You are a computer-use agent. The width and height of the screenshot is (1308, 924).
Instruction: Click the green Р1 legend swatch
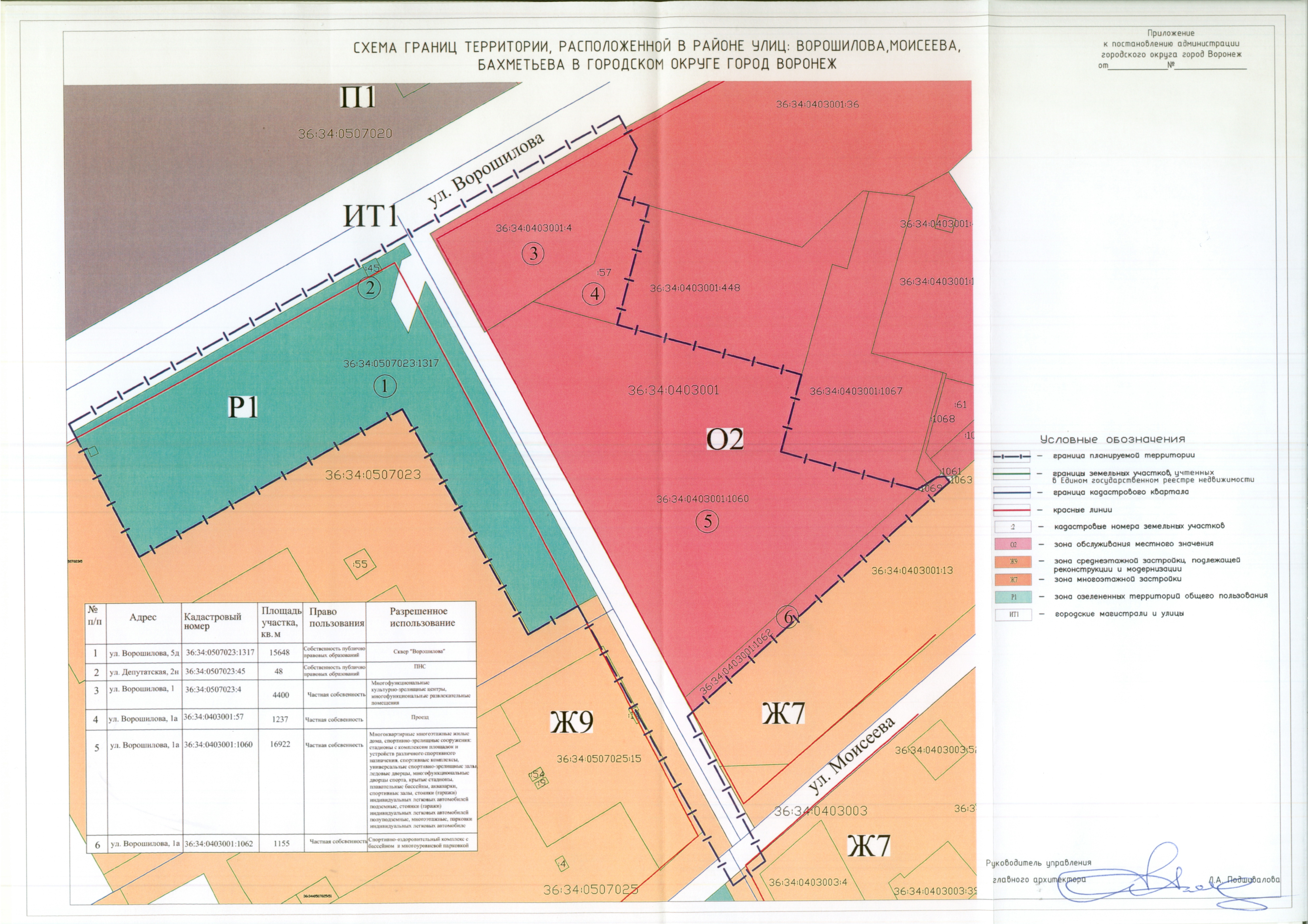(x=1013, y=597)
